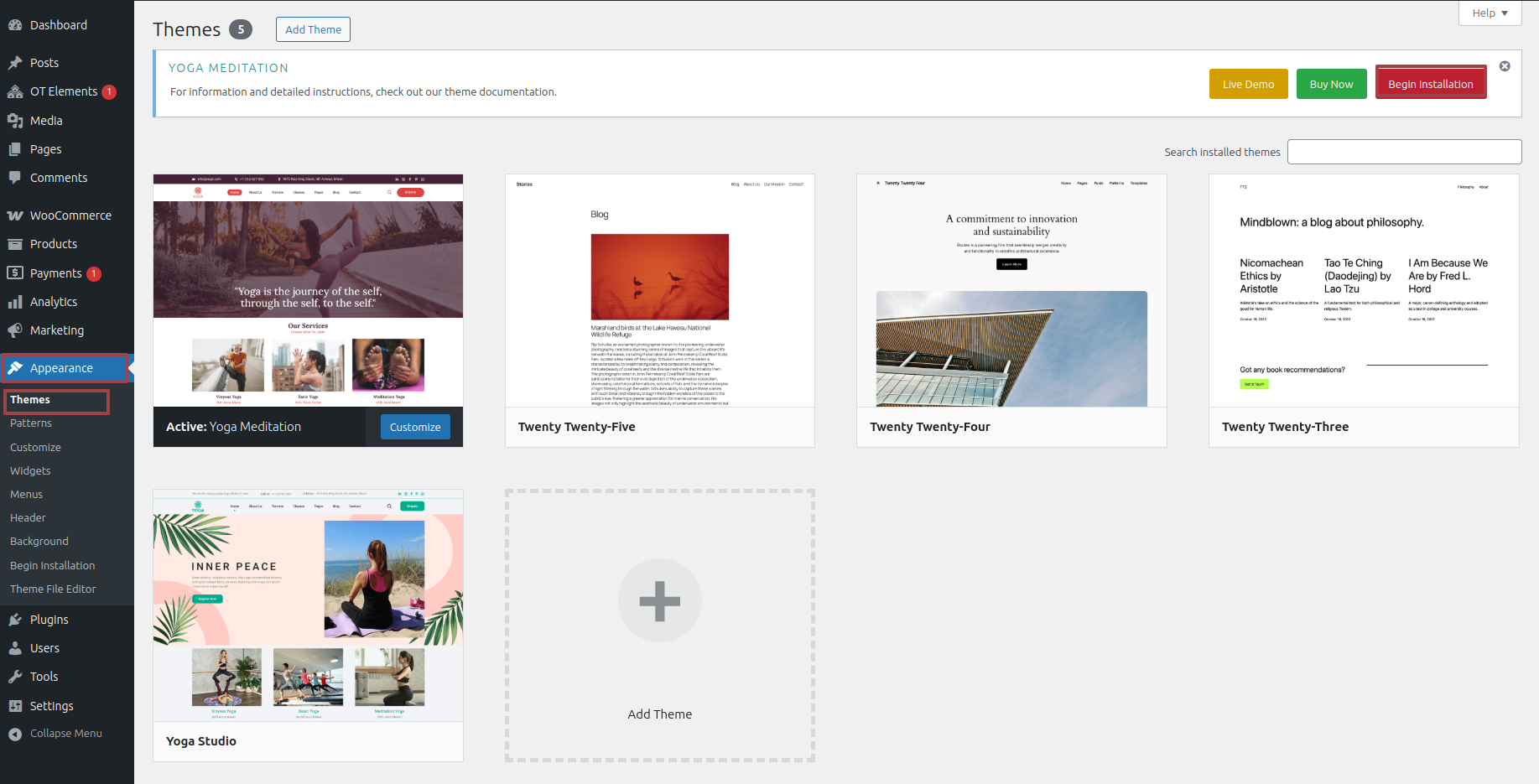Click the Live Demo button
The image size is (1539, 784).
pyautogui.click(x=1248, y=84)
